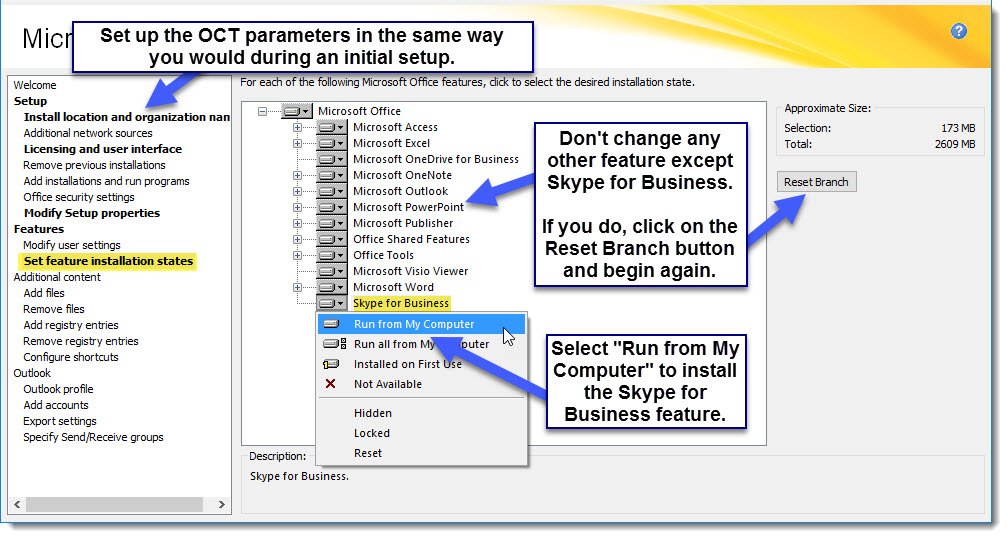Expand the Microsoft OneNote tree node
This screenshot has width=1007, height=538.
click(297, 175)
